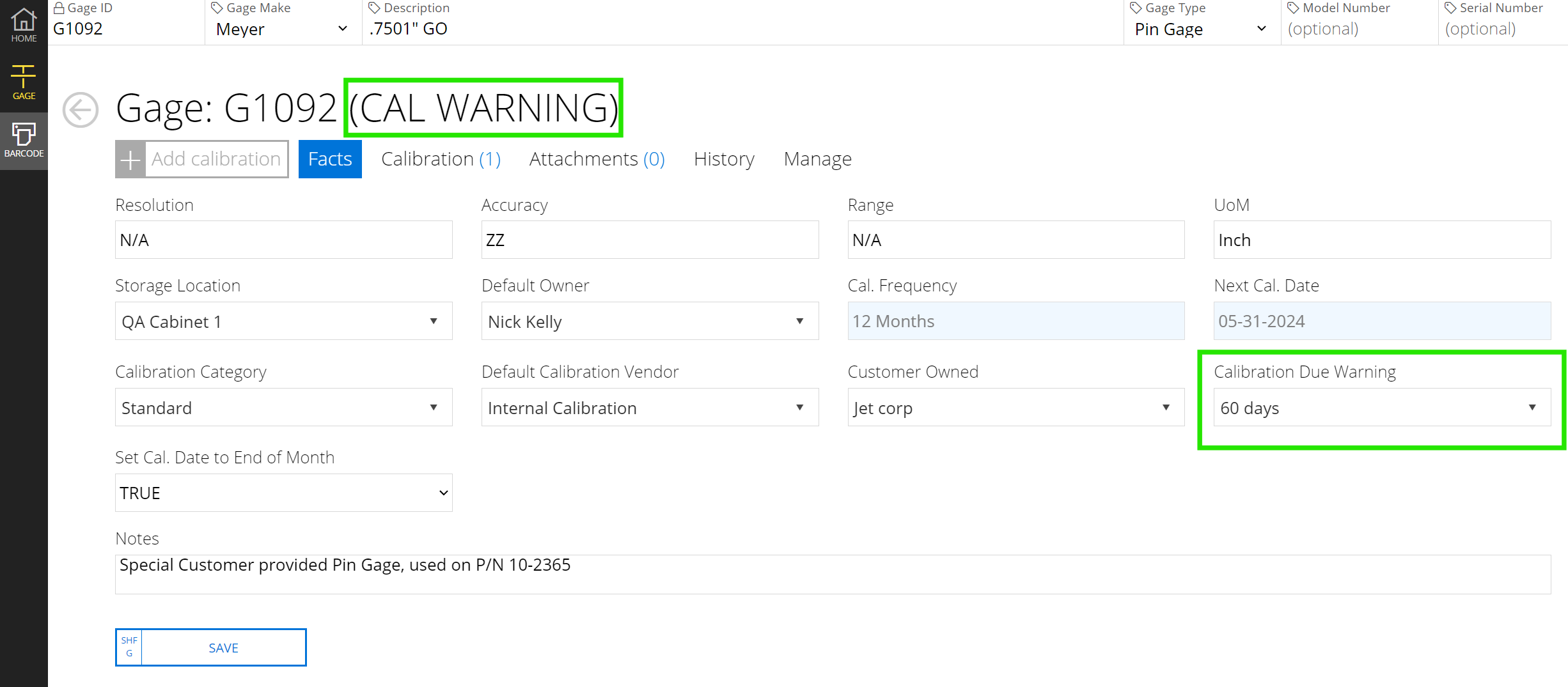
Task: Click the back arrow circle icon
Action: pos(81,110)
